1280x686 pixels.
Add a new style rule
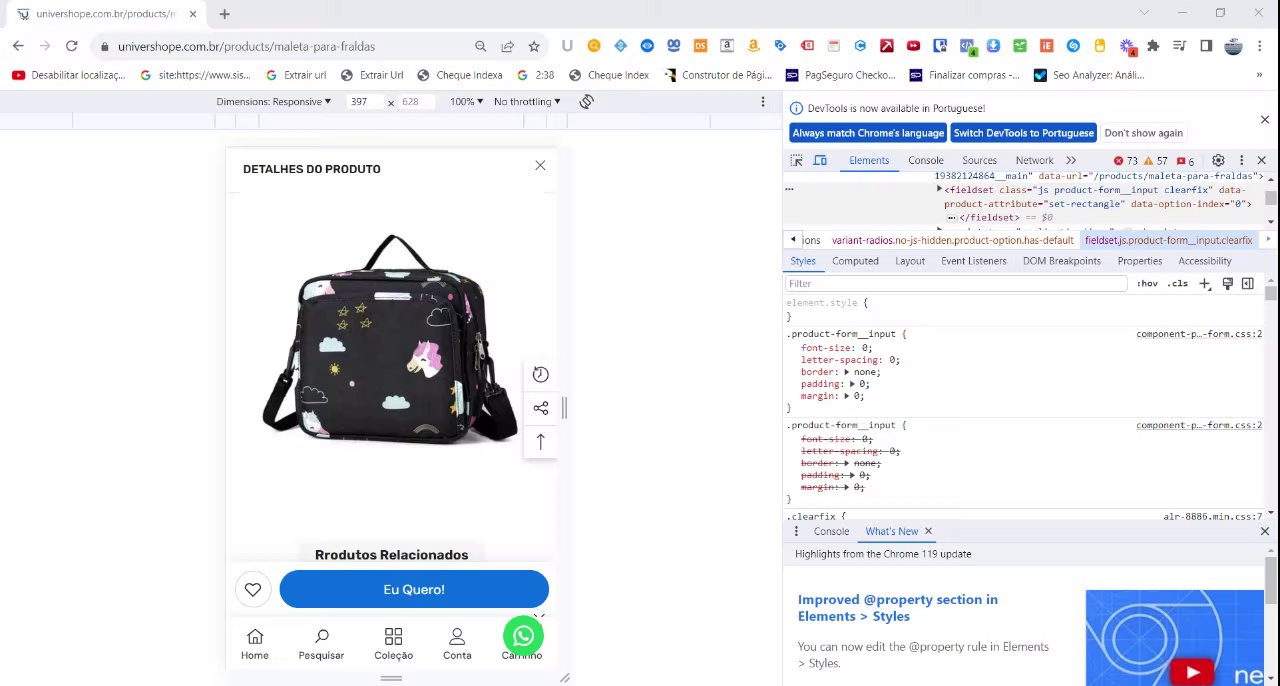(x=1205, y=284)
